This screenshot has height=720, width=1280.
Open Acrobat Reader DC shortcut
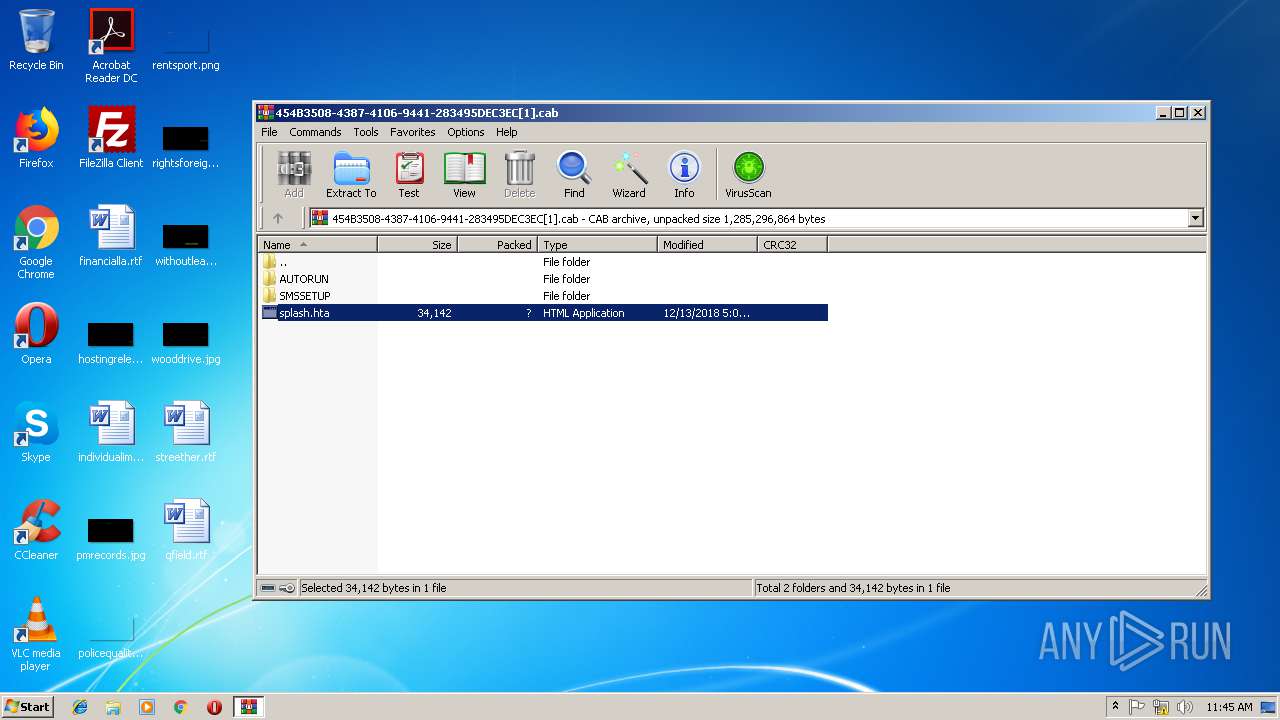click(111, 46)
